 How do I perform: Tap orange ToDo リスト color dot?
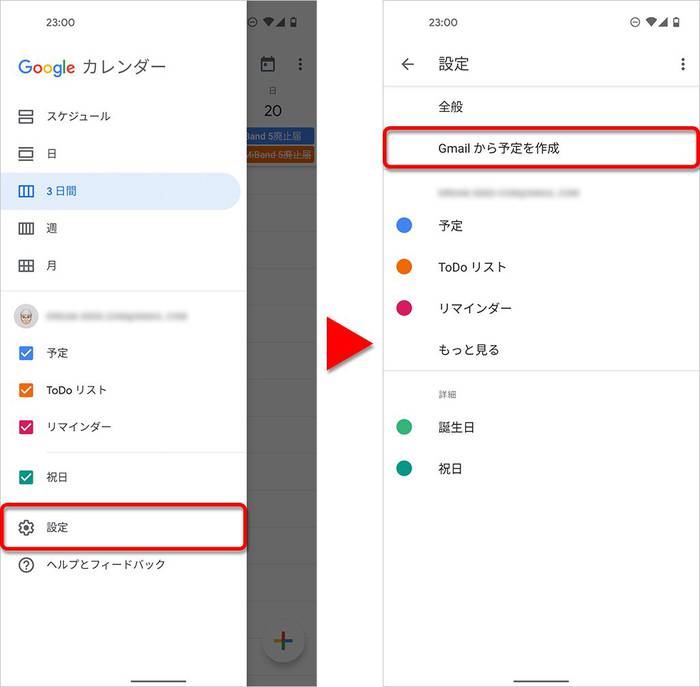click(x=404, y=267)
